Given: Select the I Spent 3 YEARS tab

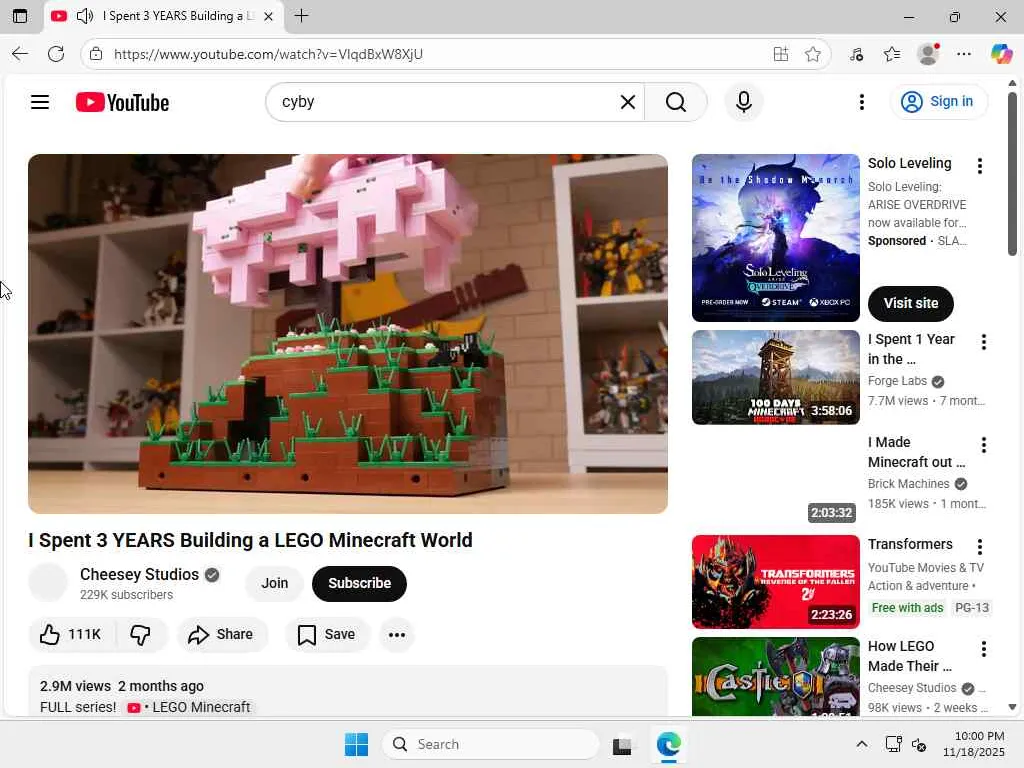Looking at the screenshot, I should 164,16.
